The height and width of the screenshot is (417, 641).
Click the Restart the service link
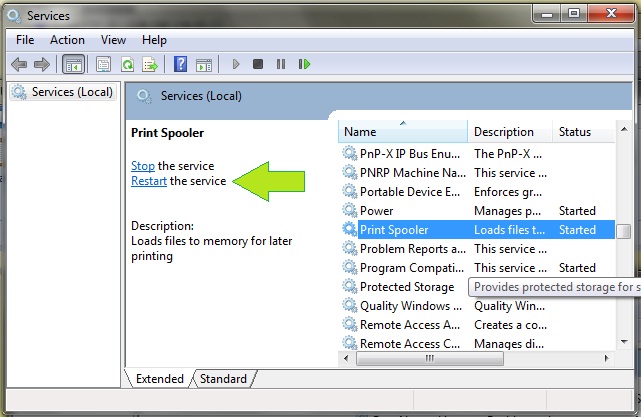coord(148,181)
